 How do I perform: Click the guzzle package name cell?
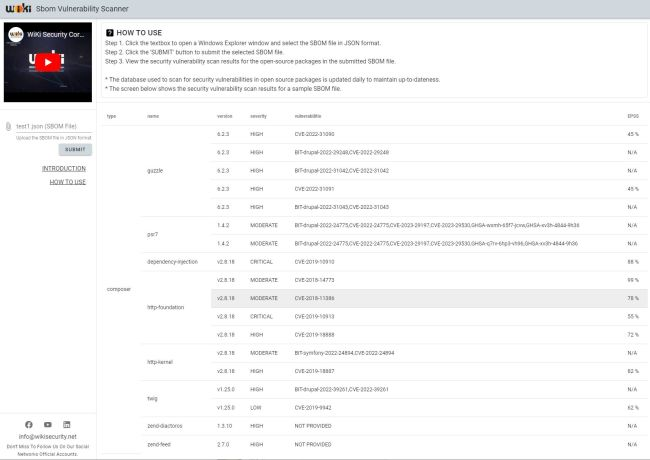[x=155, y=170]
